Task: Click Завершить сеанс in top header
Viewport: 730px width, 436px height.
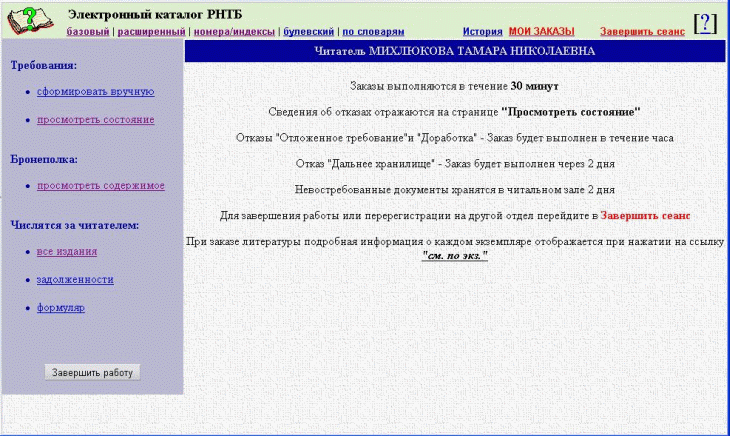Action: tap(642, 32)
